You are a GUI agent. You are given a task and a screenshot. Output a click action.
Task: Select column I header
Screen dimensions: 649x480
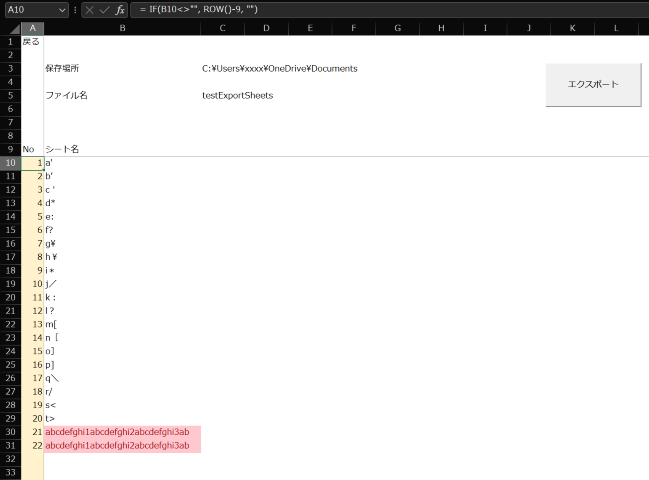coord(485,29)
